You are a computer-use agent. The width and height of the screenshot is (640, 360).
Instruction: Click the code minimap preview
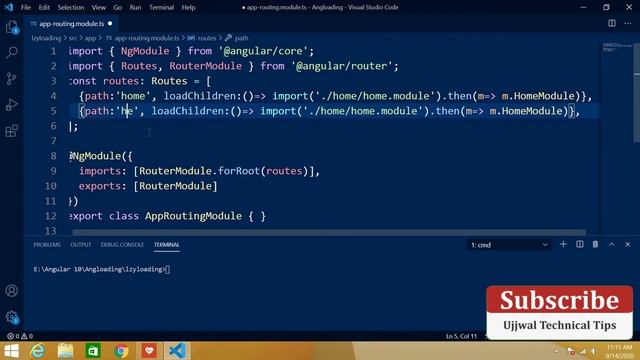[617, 47]
